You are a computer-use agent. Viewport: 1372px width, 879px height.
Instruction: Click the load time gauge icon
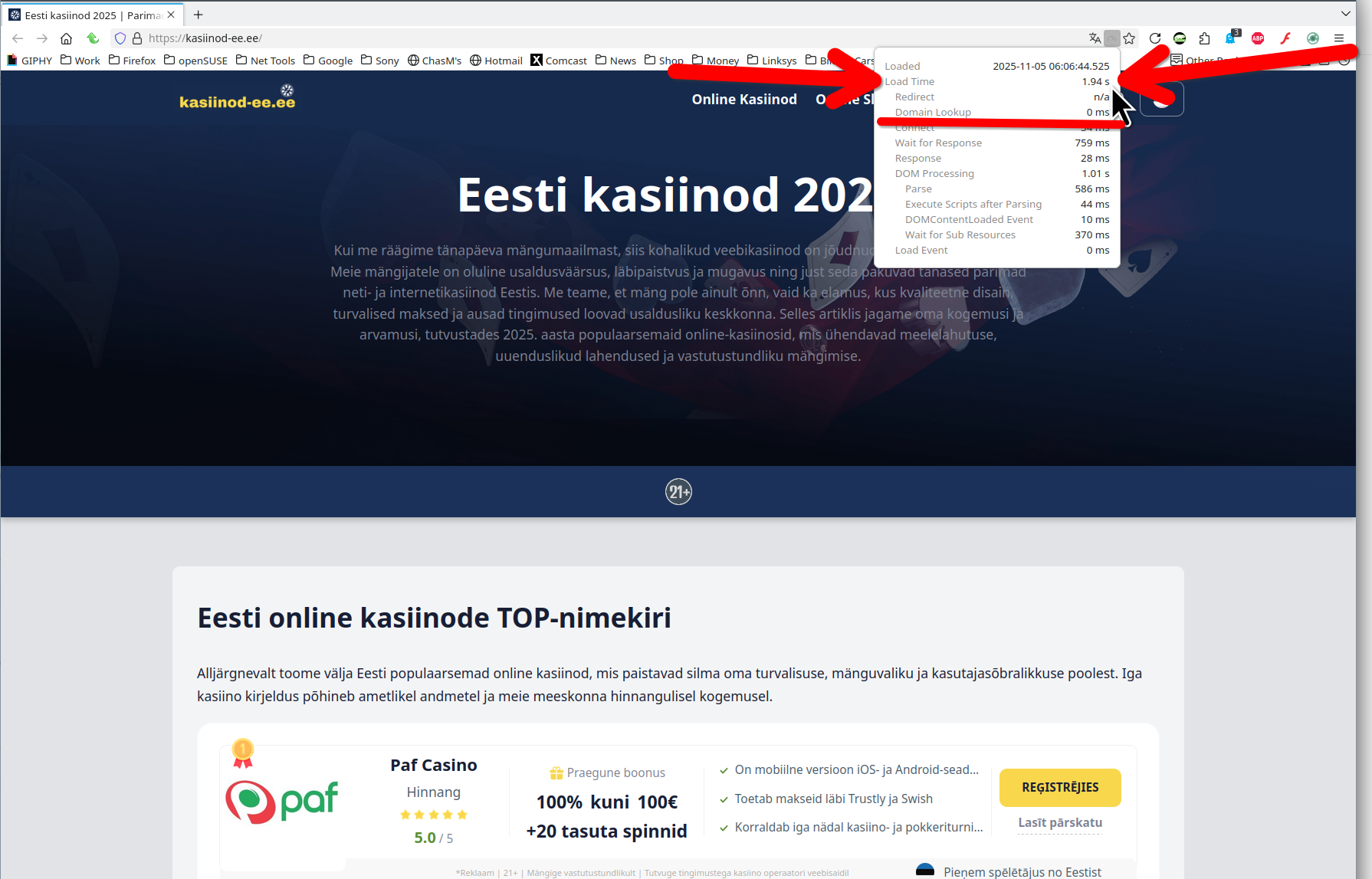tap(1111, 38)
